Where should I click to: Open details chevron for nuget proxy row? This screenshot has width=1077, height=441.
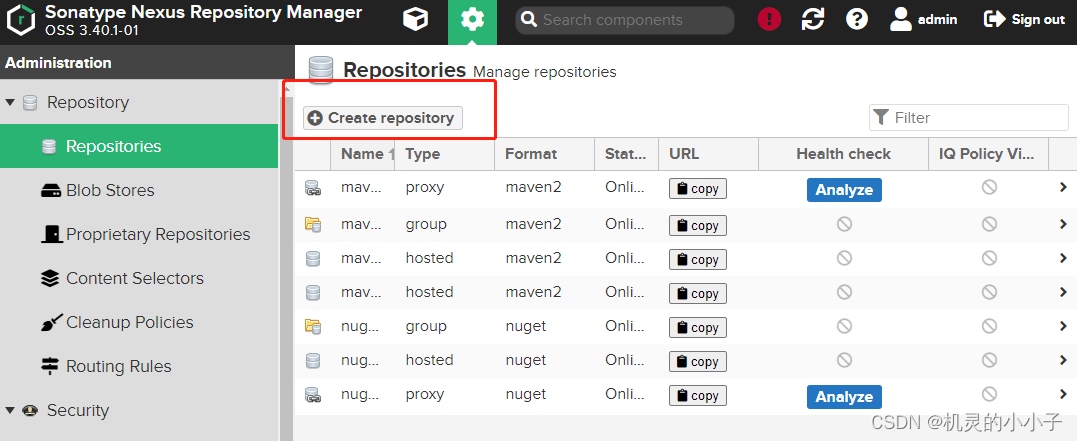[x=1063, y=394]
